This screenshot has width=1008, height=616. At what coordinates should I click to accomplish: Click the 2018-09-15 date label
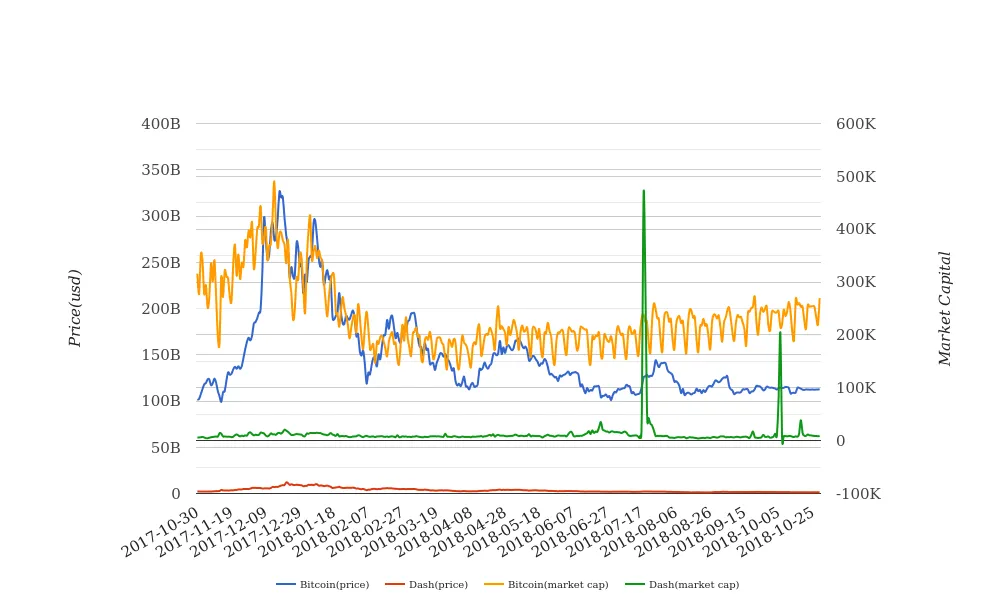click(708, 531)
